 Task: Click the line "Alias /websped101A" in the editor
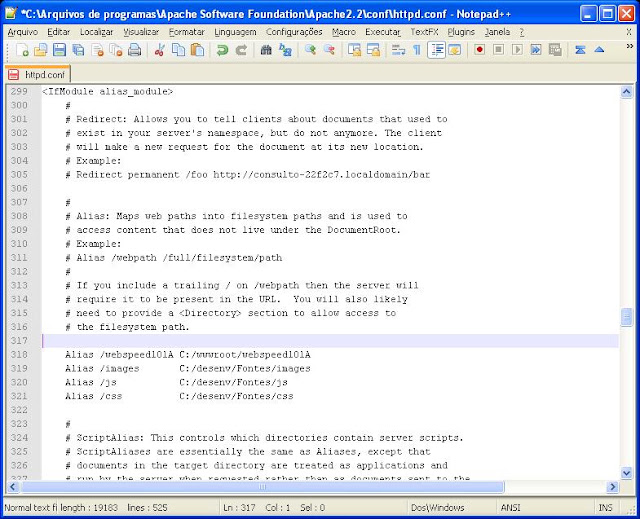point(188,355)
